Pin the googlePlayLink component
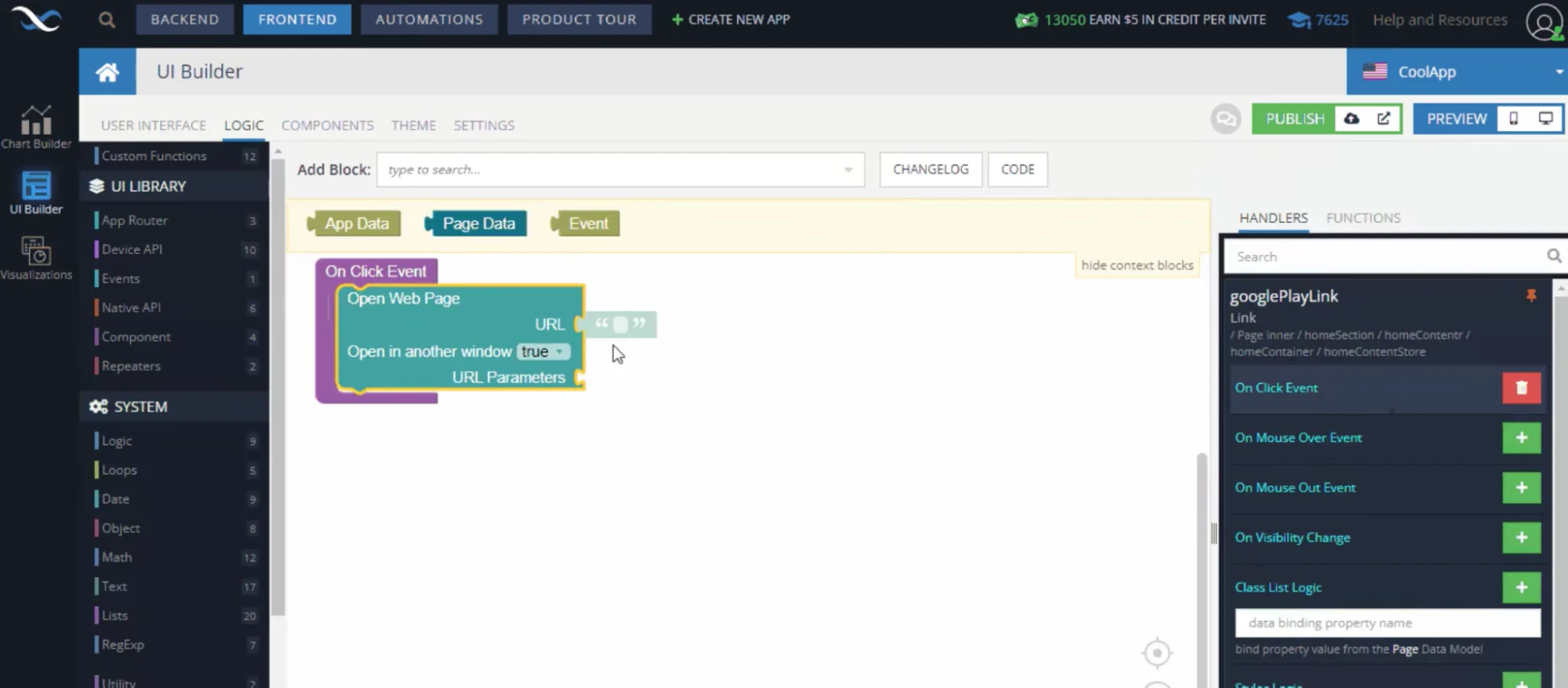Viewport: 1568px width, 688px height. tap(1531, 296)
